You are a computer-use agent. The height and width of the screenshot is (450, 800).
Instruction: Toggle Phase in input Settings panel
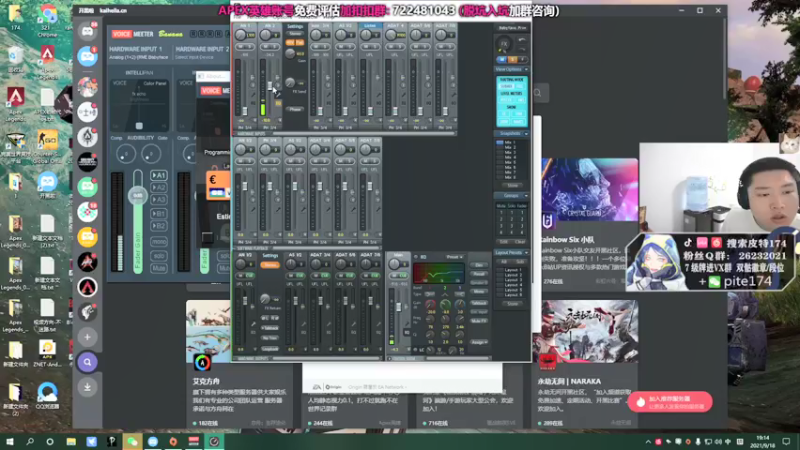[x=295, y=109]
